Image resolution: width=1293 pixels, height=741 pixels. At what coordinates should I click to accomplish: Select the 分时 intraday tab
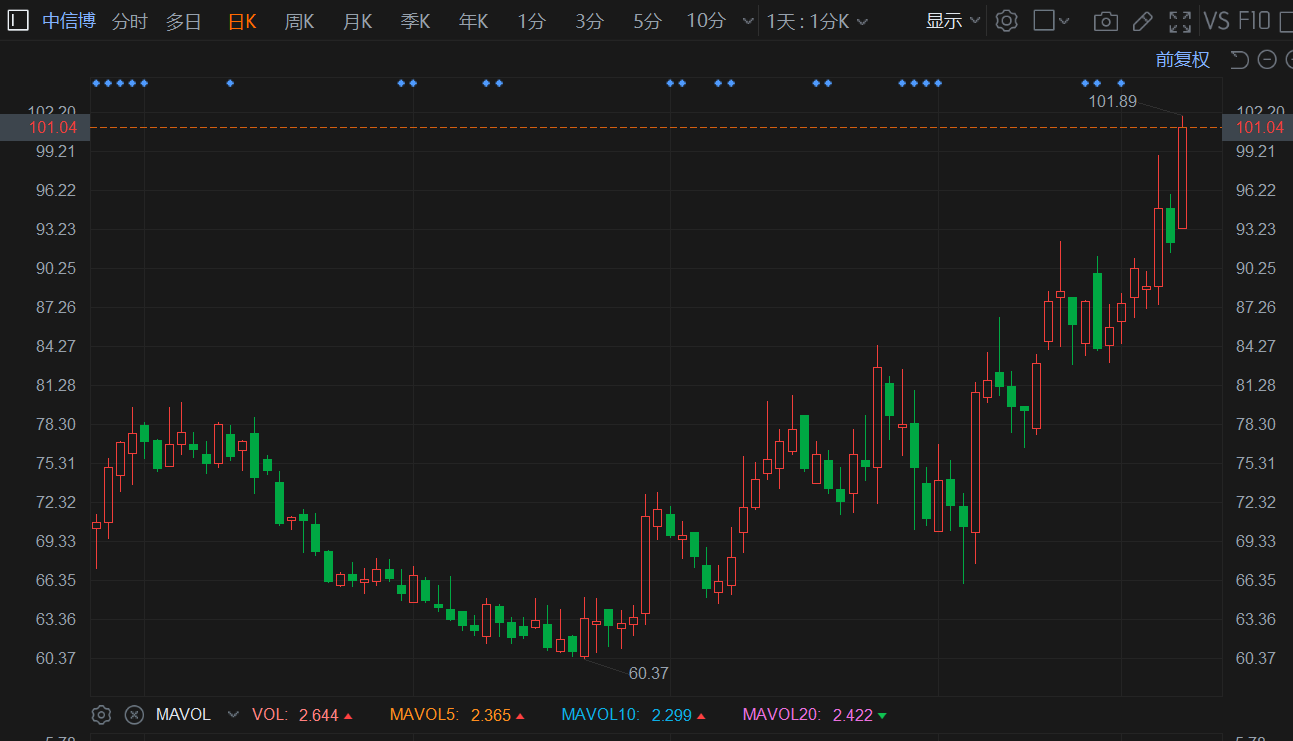click(x=129, y=21)
